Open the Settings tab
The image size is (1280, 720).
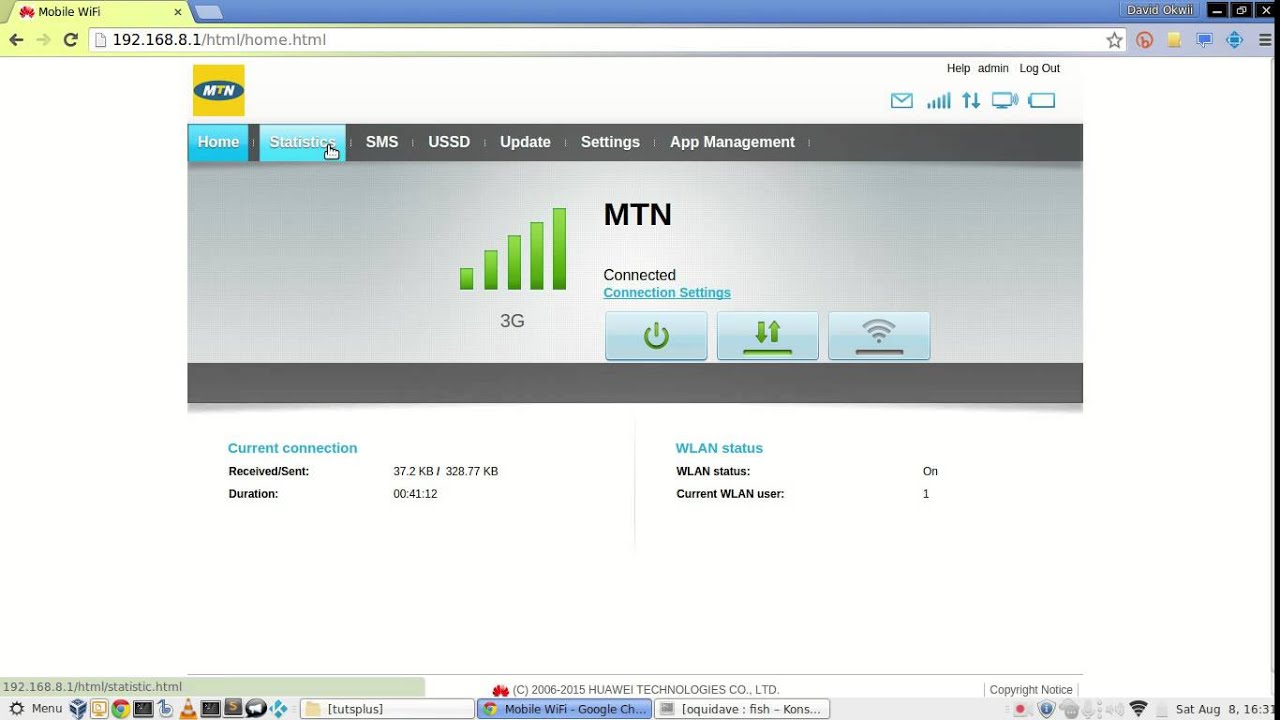(610, 142)
